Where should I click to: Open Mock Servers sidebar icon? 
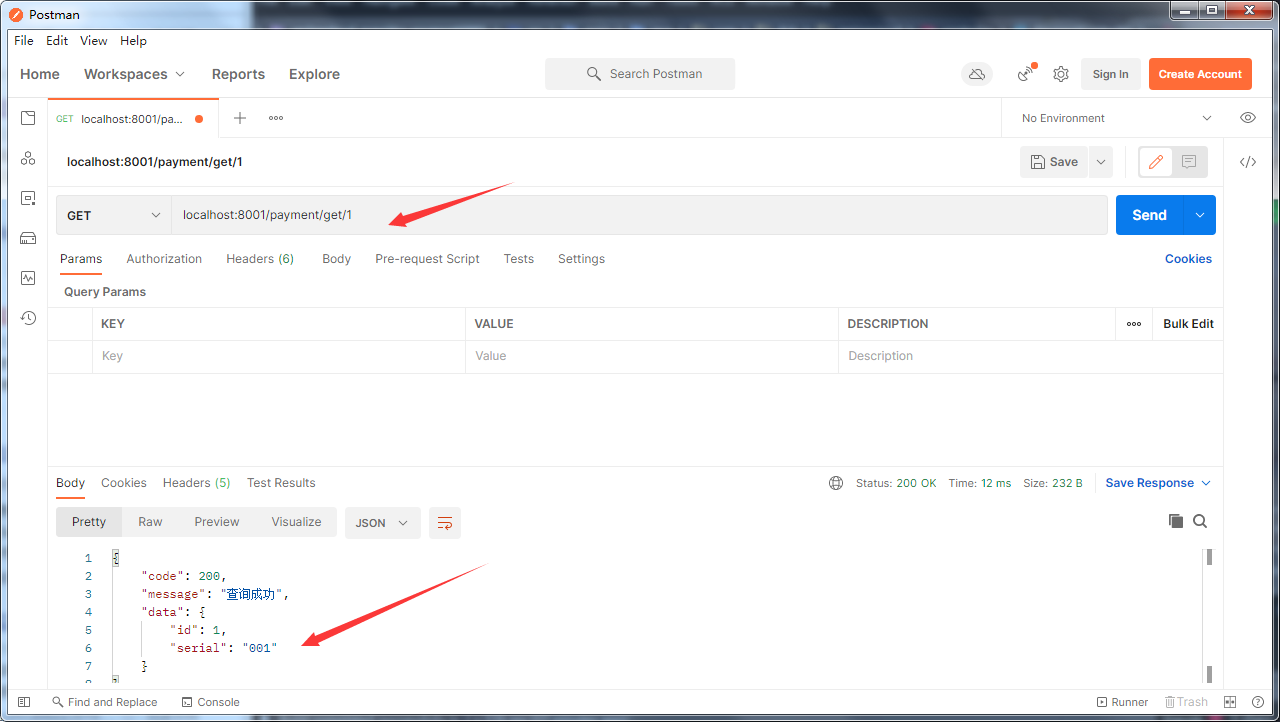coord(28,238)
